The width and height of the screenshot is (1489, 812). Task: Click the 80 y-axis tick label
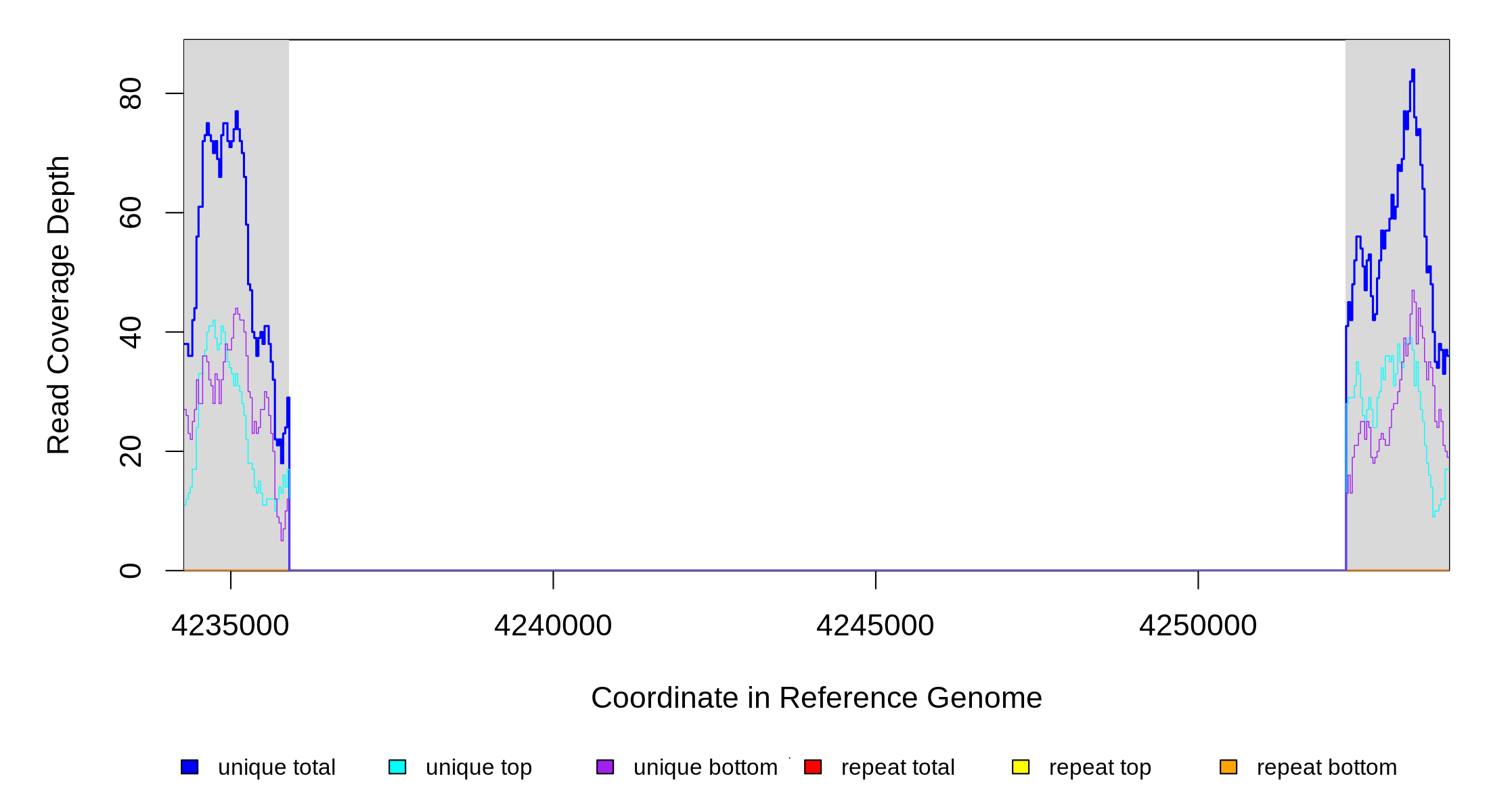131,93
